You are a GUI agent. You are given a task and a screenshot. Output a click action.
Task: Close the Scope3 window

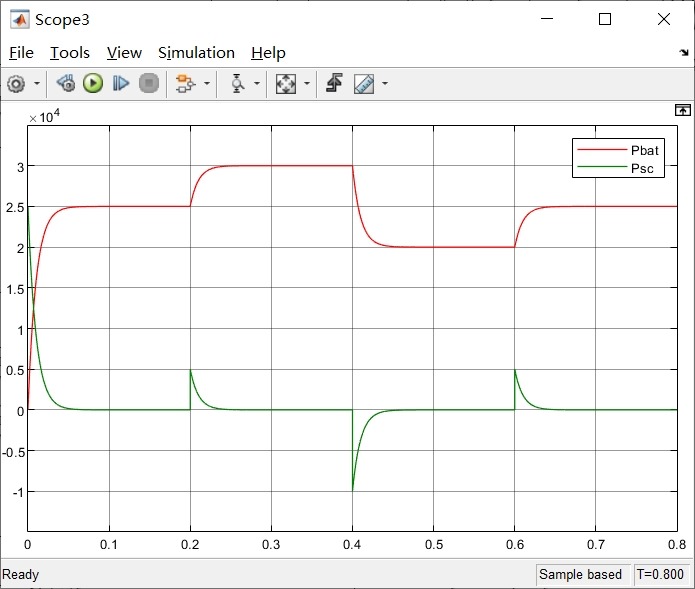664,19
